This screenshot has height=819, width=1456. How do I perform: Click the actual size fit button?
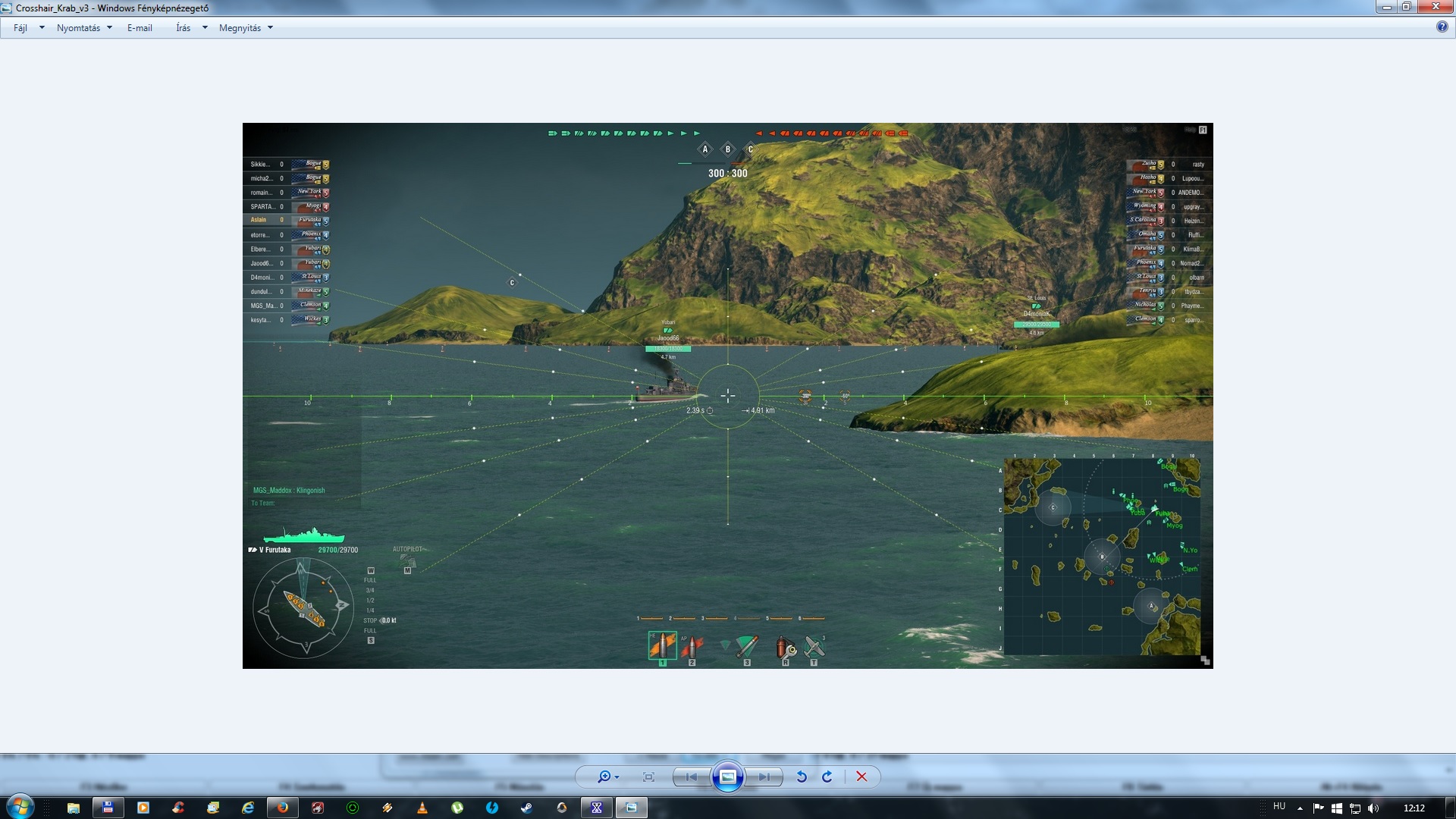click(x=648, y=777)
